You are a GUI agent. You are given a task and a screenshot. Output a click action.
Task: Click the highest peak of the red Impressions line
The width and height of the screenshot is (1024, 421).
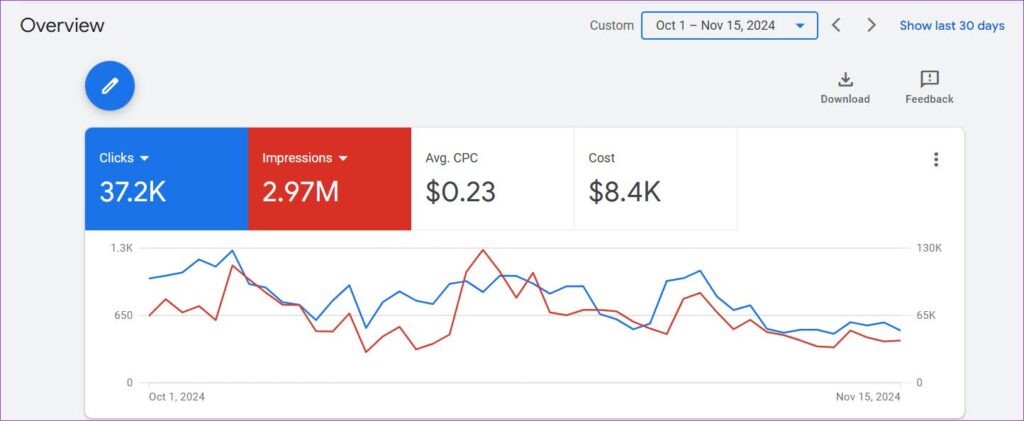point(483,250)
